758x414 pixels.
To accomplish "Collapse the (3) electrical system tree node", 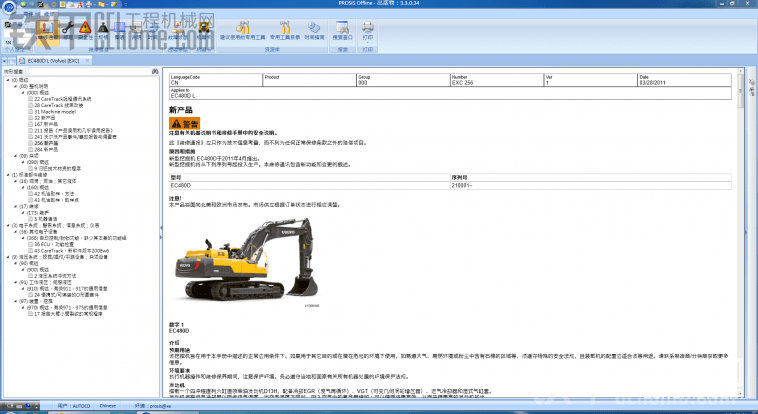I will pyautogui.click(x=8, y=225).
